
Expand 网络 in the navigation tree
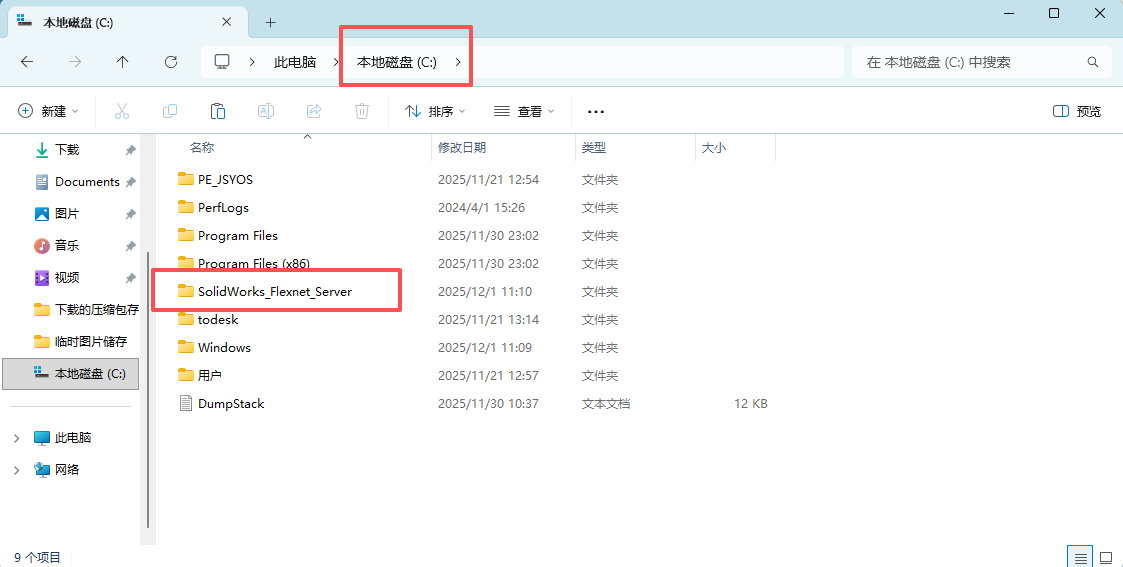click(x=16, y=470)
